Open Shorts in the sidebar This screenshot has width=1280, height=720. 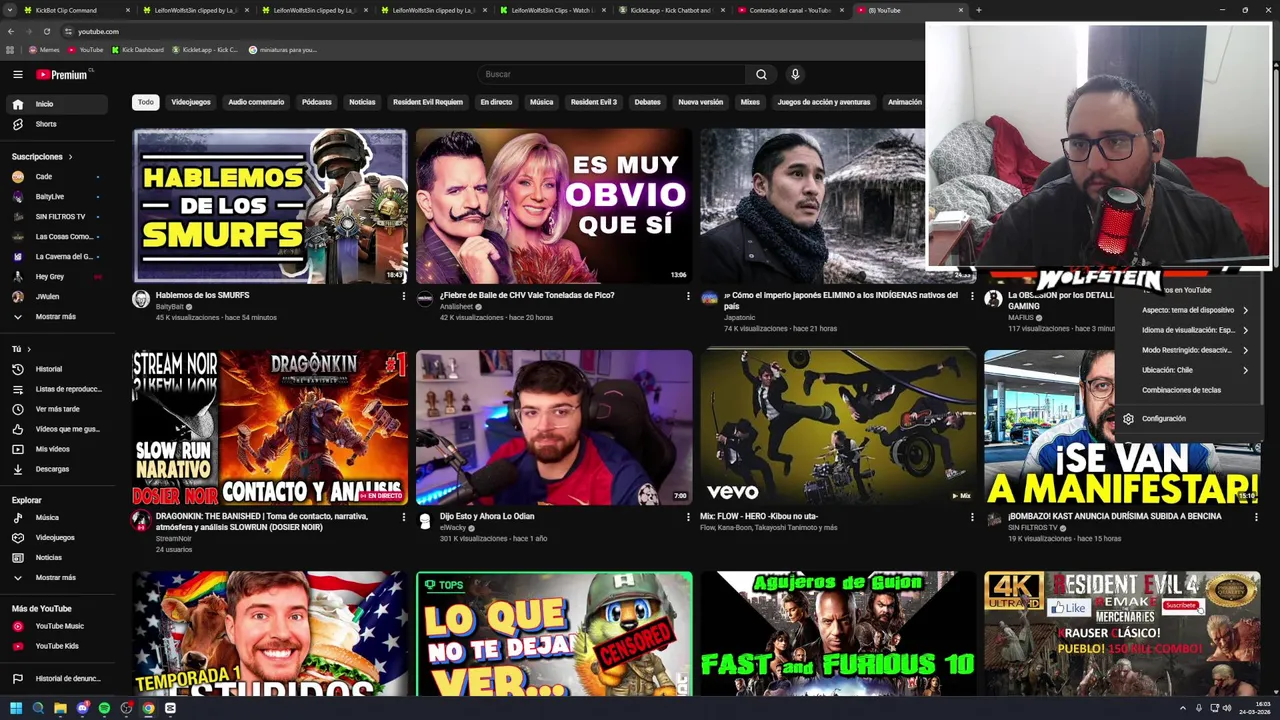tap(58, 124)
